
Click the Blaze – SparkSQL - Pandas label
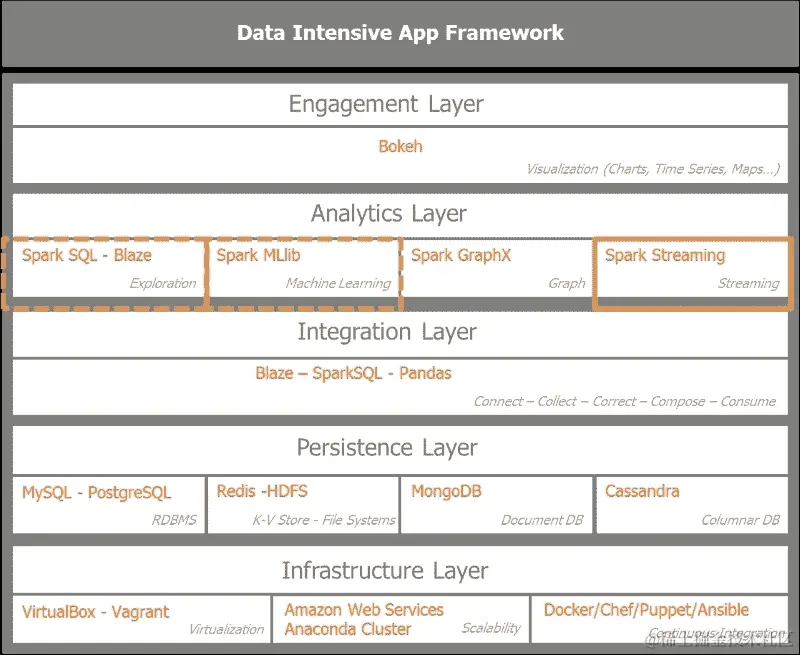coord(354,373)
